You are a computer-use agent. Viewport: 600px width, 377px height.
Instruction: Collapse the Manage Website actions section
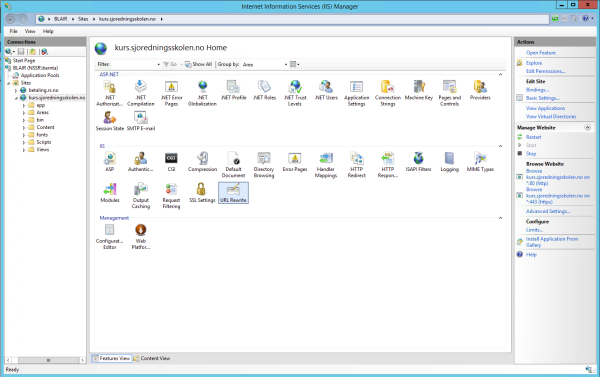coord(587,127)
